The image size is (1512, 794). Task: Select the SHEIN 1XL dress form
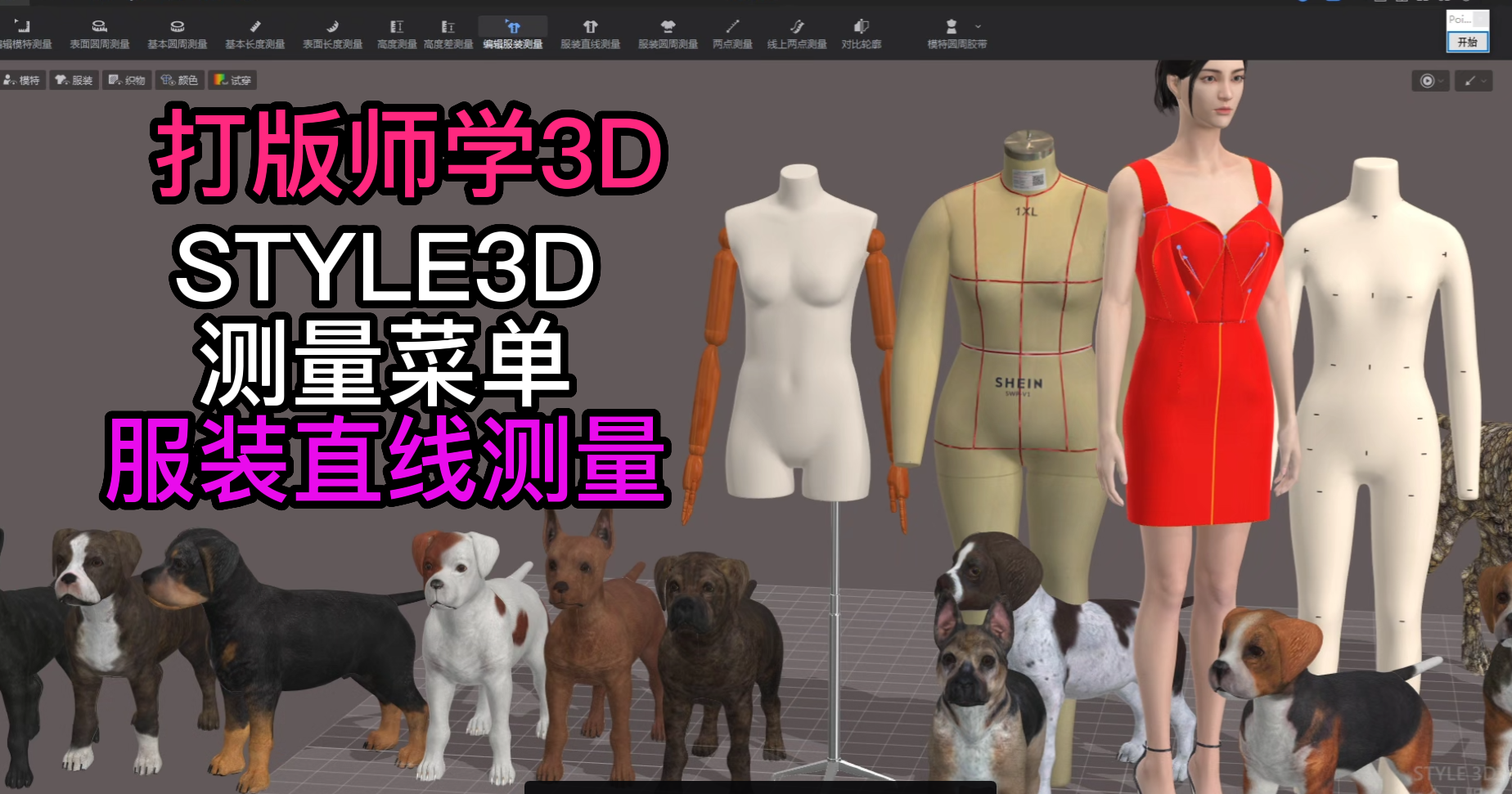click(1019, 327)
